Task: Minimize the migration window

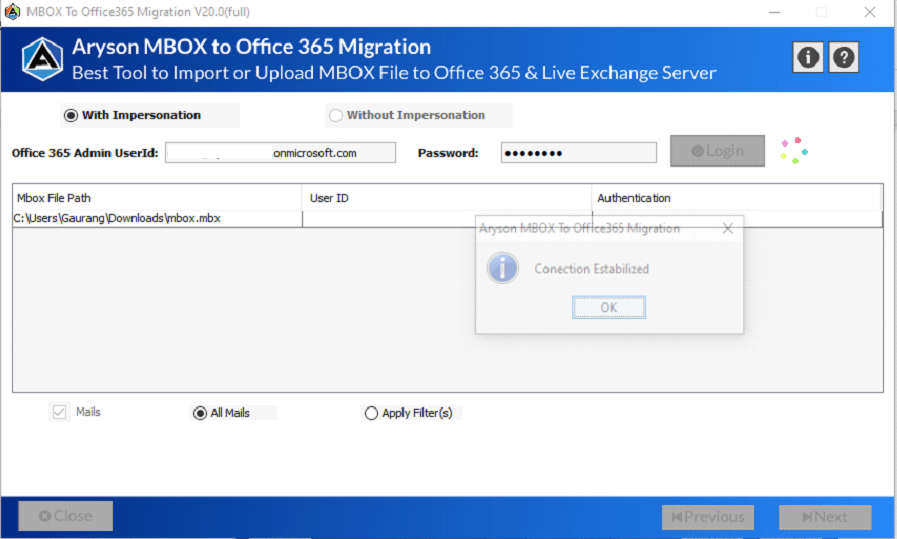Action: [x=775, y=12]
